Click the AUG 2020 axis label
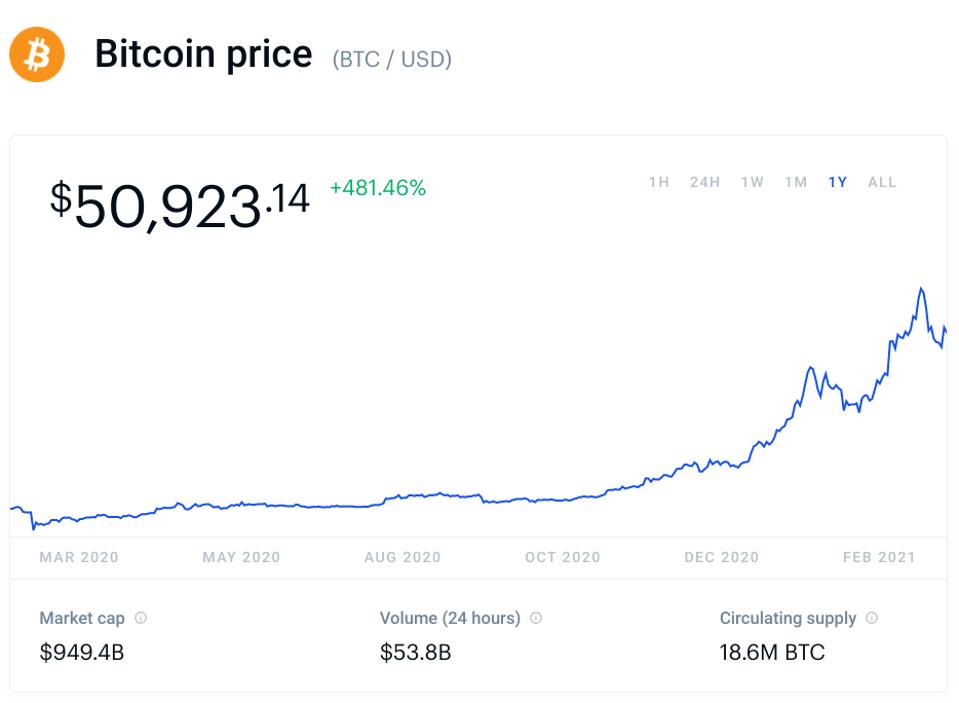The height and width of the screenshot is (703, 959). [x=403, y=557]
